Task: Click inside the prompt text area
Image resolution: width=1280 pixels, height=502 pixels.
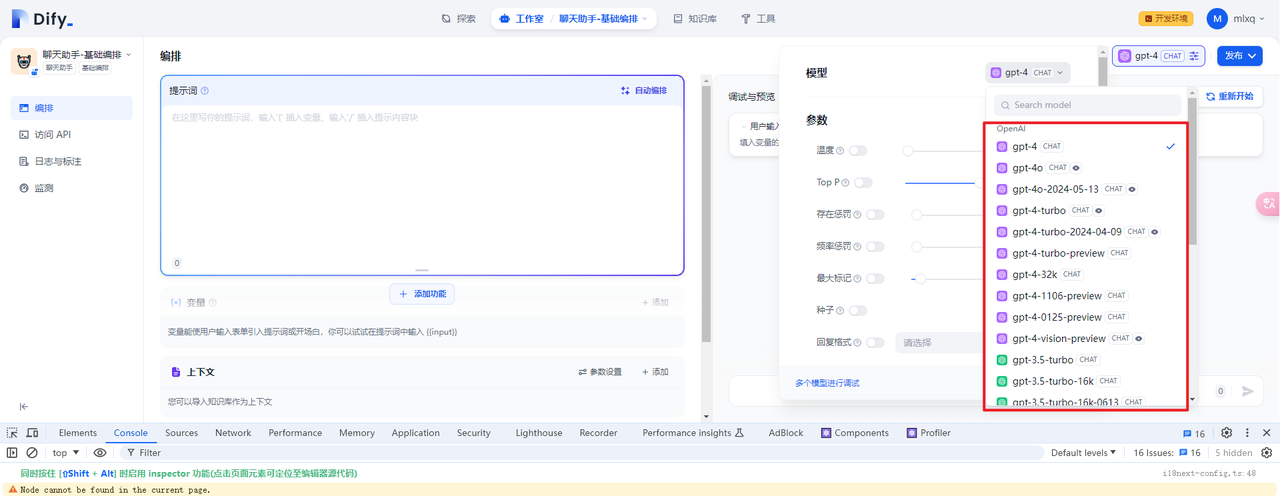Action: click(x=422, y=180)
